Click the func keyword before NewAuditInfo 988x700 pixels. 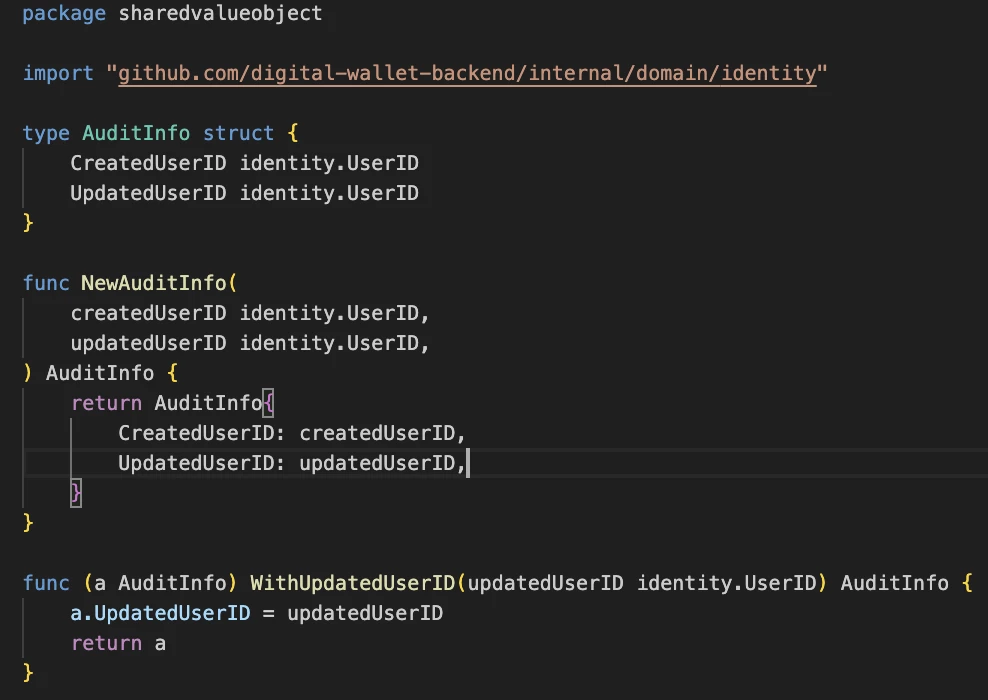point(45,282)
